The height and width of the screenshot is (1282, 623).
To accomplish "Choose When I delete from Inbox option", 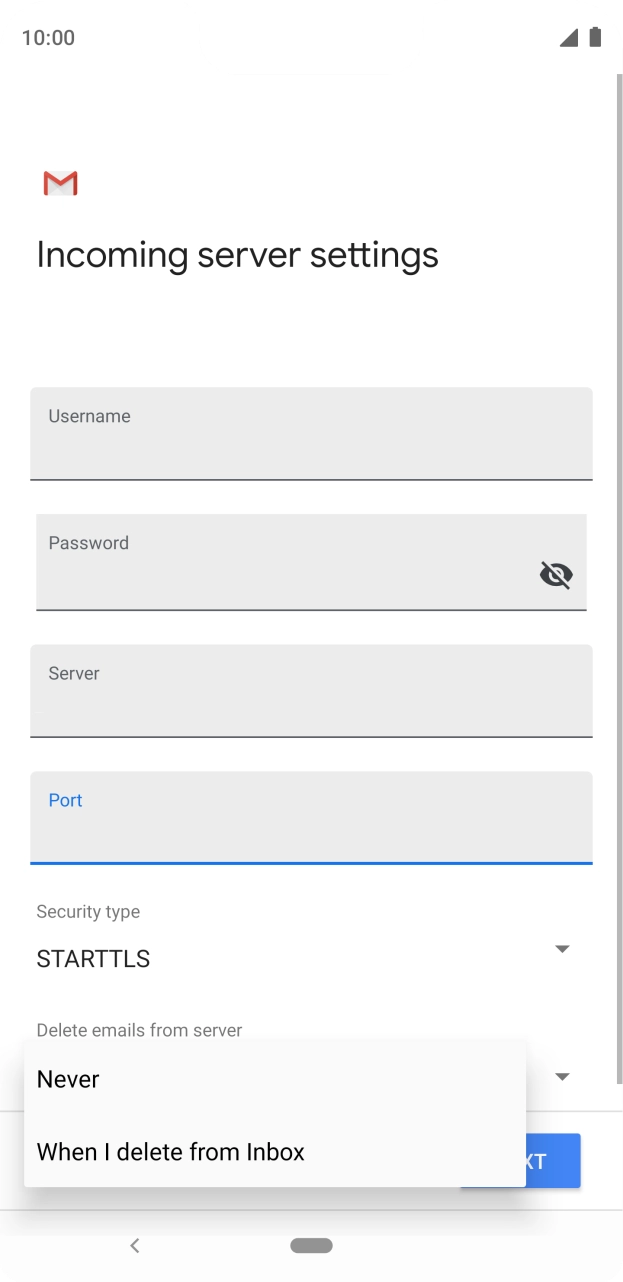I will coord(170,1151).
